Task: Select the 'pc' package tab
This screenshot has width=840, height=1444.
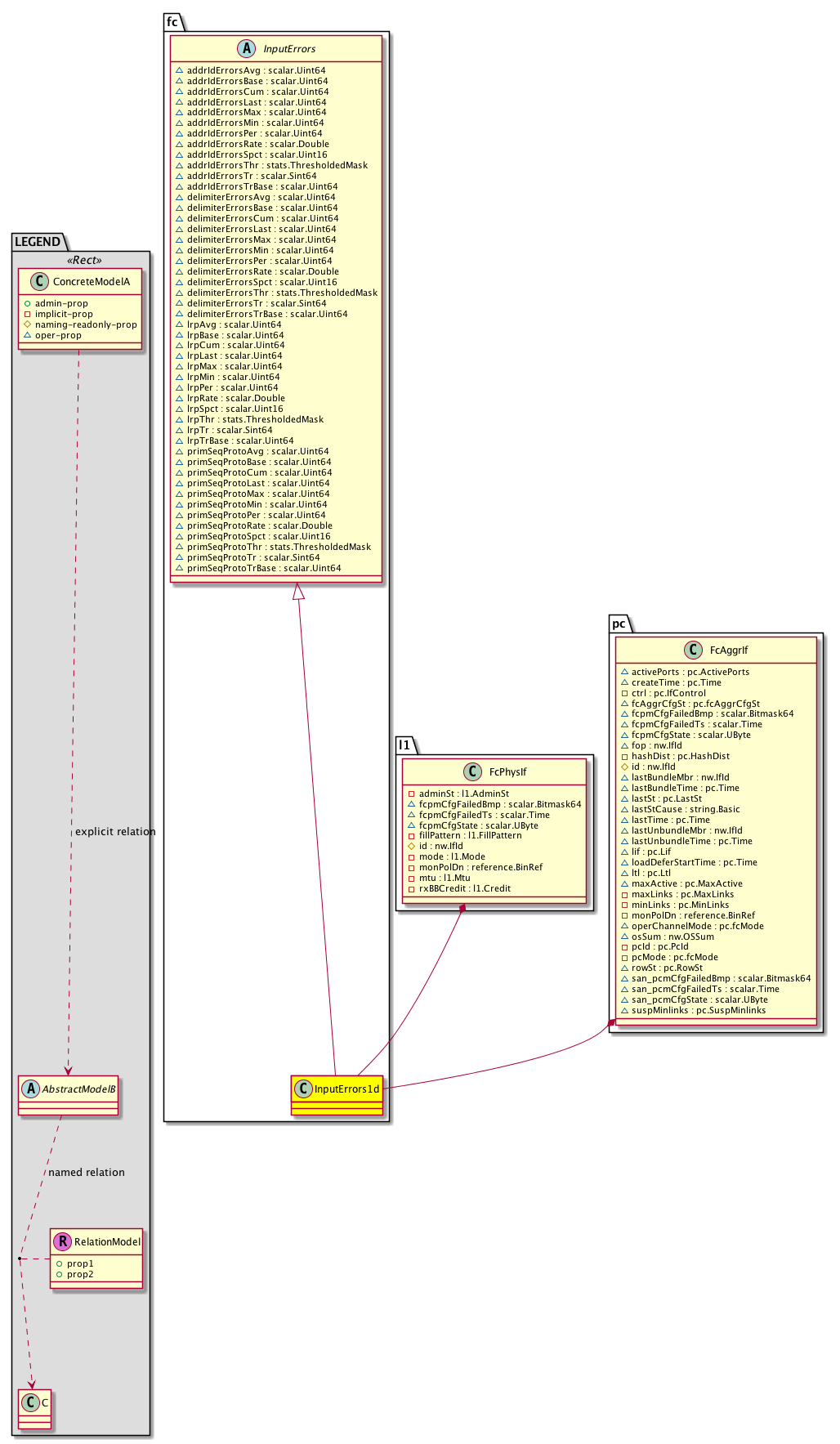Action: coord(619,624)
